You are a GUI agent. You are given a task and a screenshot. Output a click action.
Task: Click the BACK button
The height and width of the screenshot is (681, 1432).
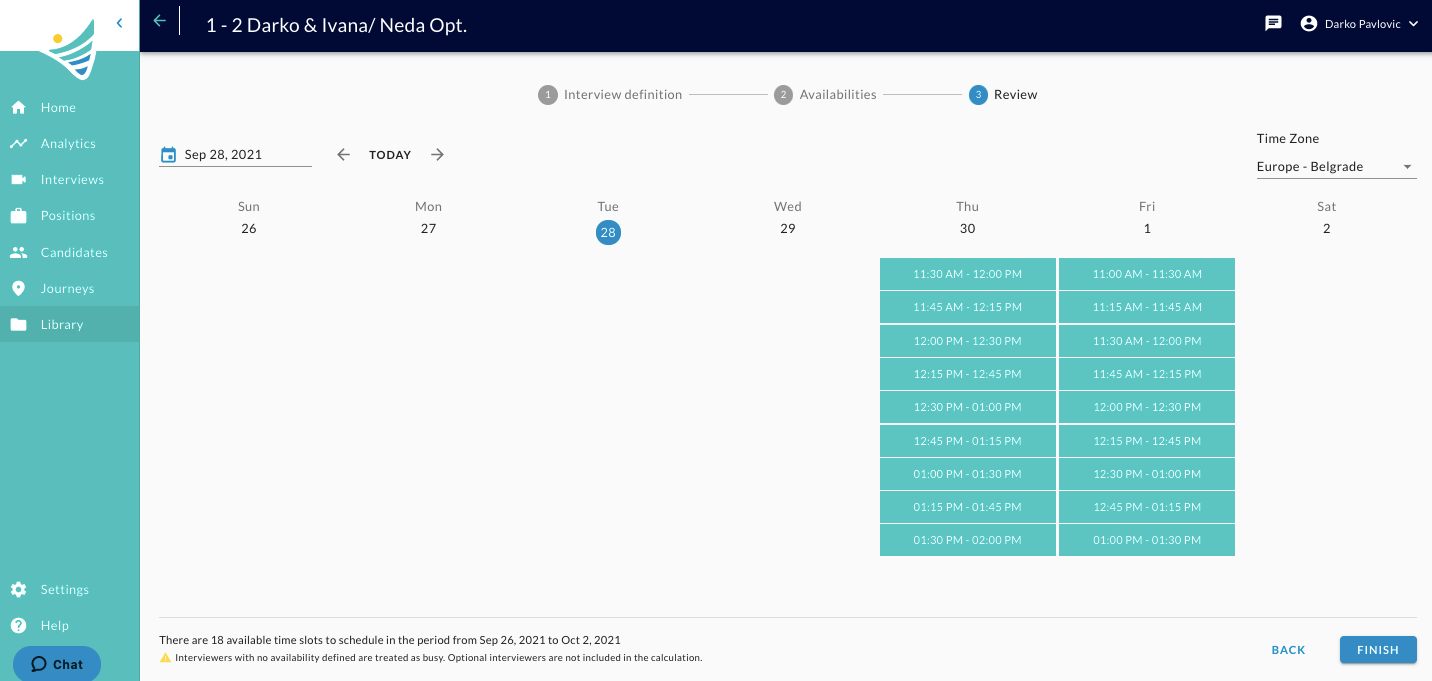(x=1288, y=650)
